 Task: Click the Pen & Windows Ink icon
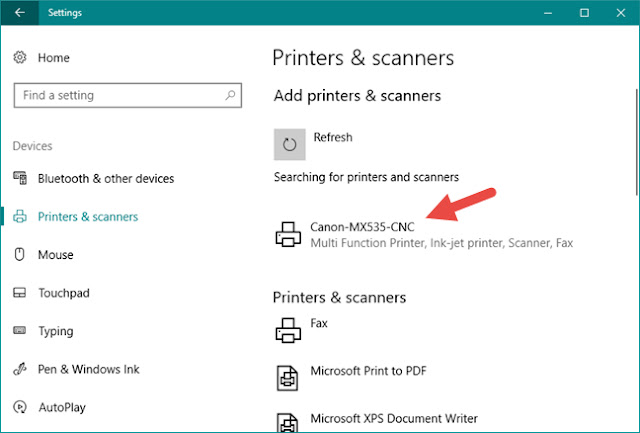click(x=20, y=369)
